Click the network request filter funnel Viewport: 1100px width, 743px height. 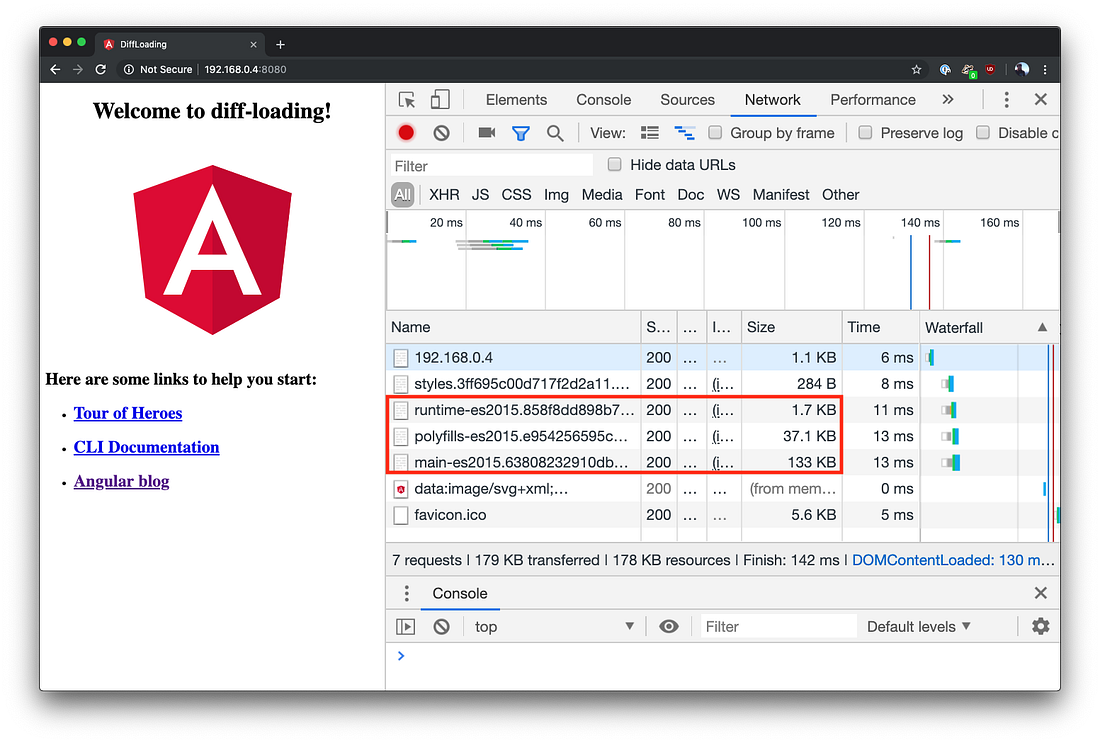pos(520,132)
